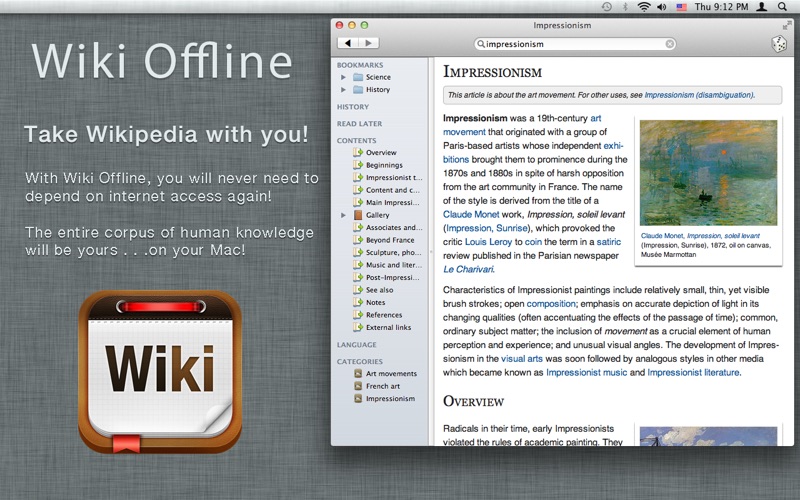
Task: Open the Wi-Fi menu bar icon
Action: pos(644,7)
